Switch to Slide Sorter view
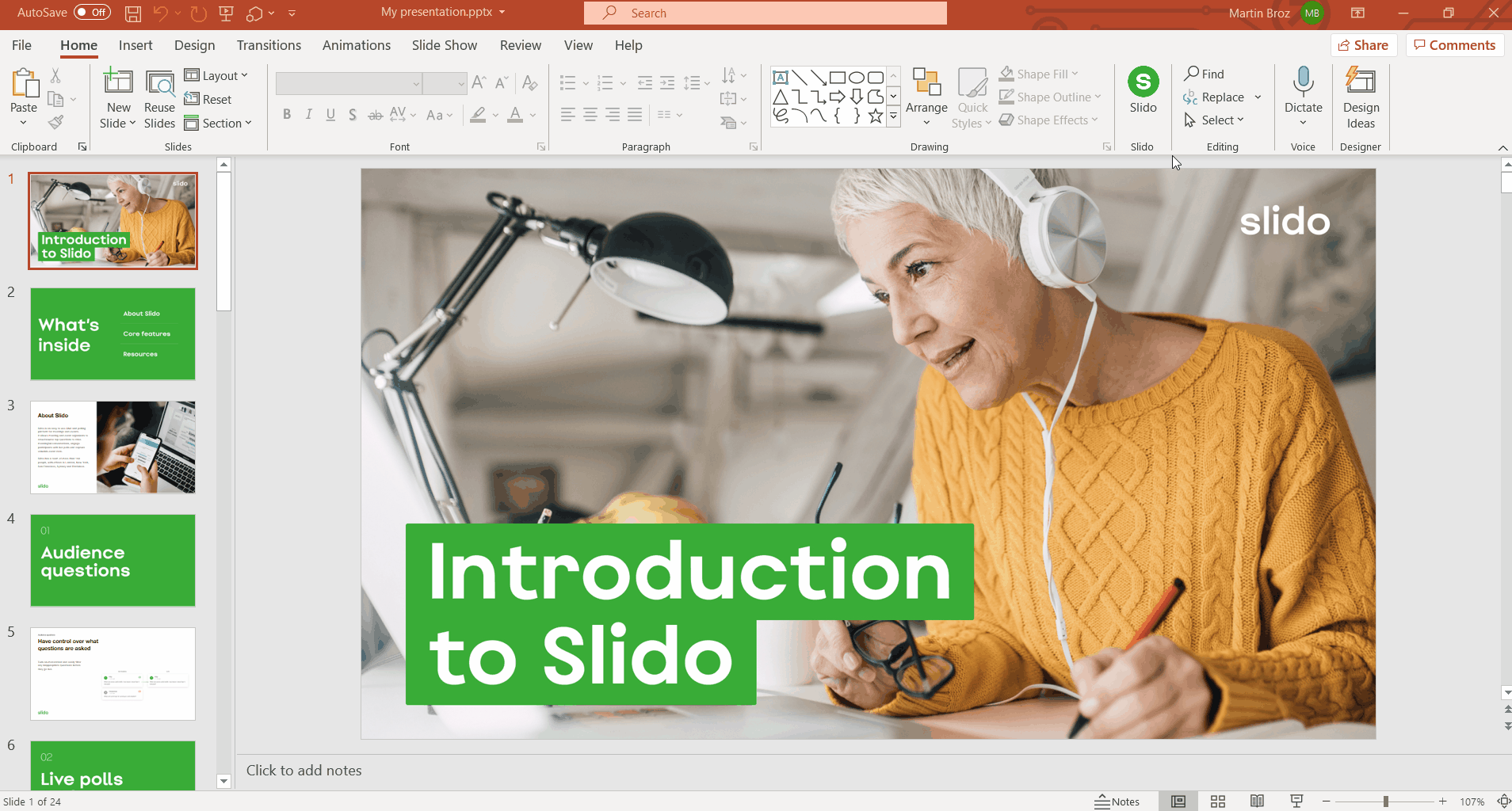Viewport: 1512px width, 811px height. [1218, 801]
